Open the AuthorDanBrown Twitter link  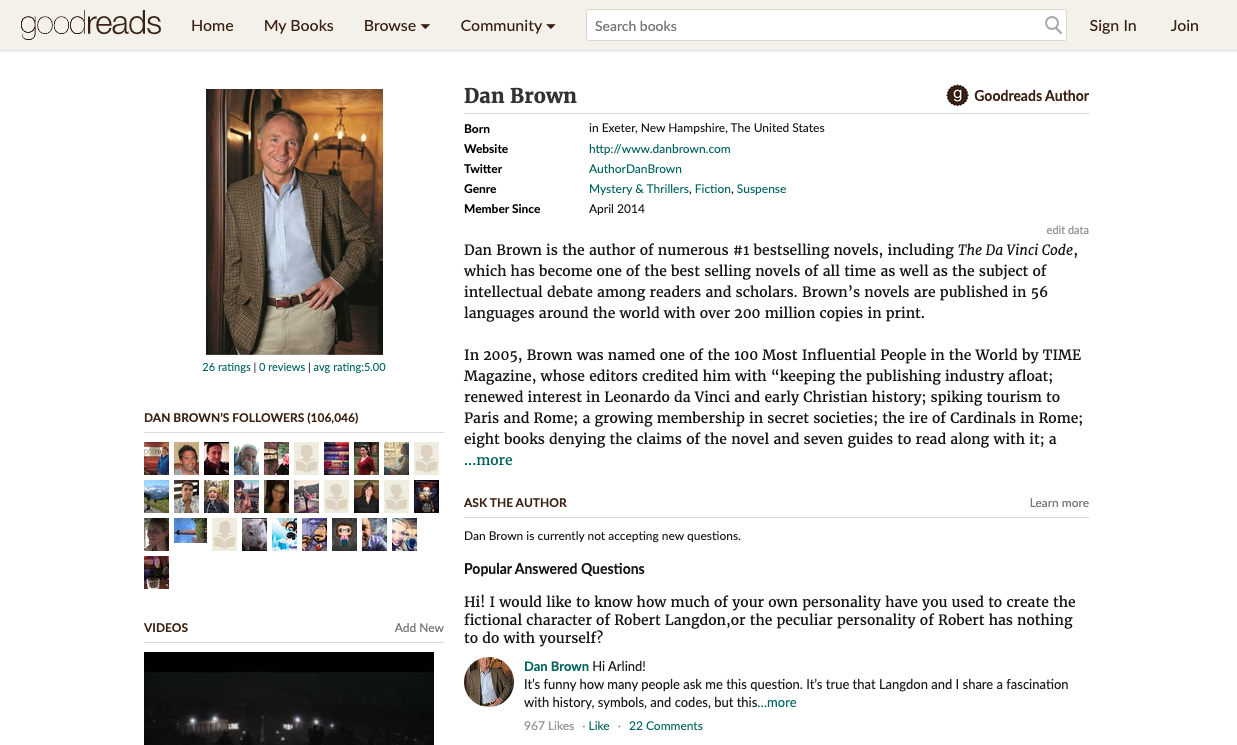(635, 169)
